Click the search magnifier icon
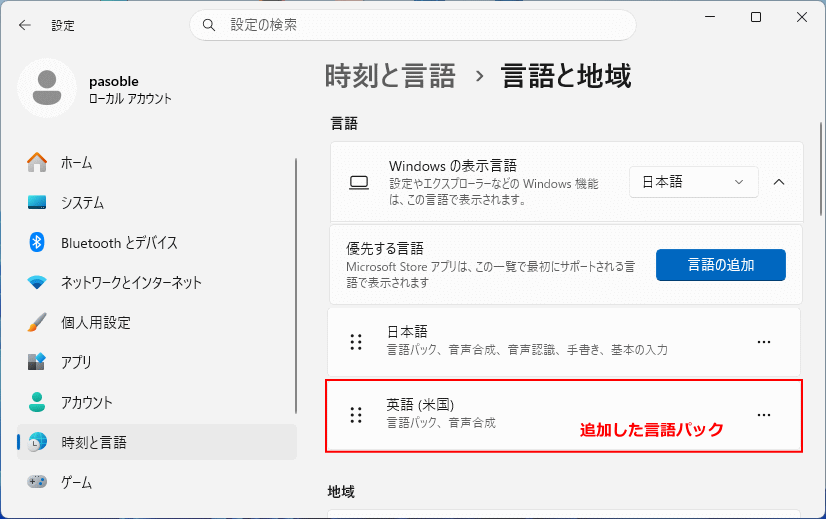This screenshot has width=826, height=519. 209,25
